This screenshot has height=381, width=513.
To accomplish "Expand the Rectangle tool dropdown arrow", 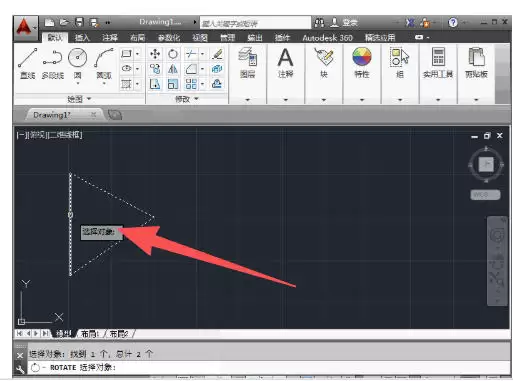I will pyautogui.click(x=137, y=54).
